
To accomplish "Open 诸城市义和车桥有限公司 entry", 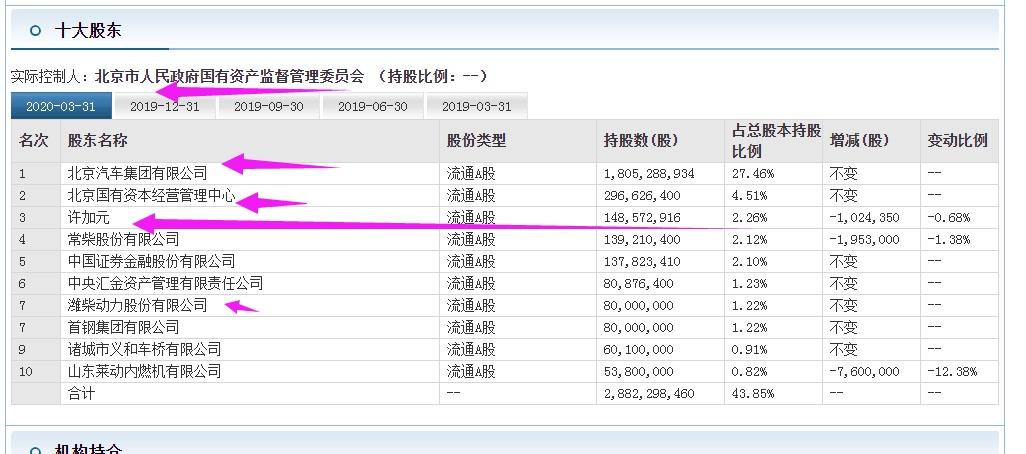I will click(144, 349).
